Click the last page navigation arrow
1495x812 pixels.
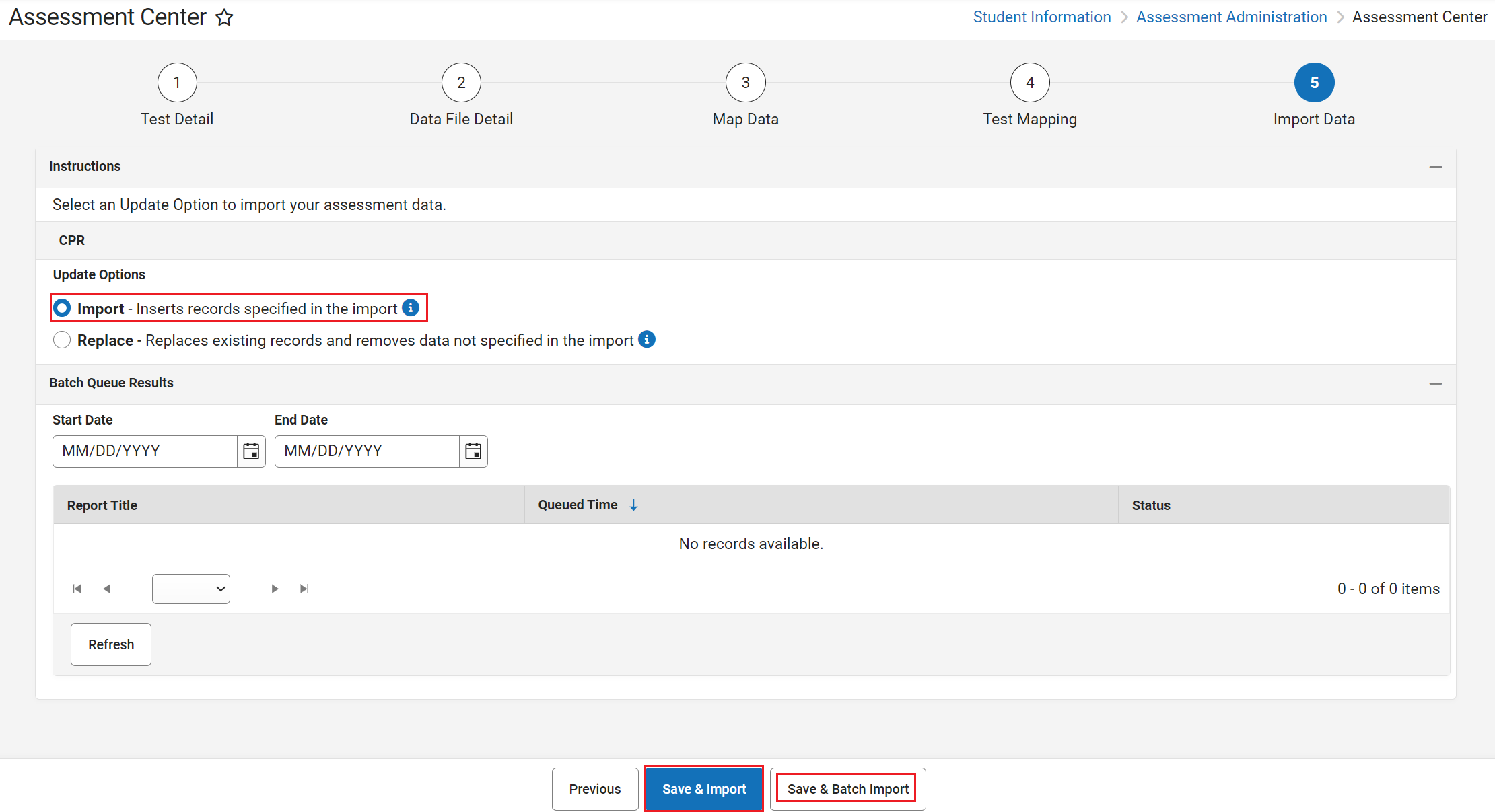(305, 588)
